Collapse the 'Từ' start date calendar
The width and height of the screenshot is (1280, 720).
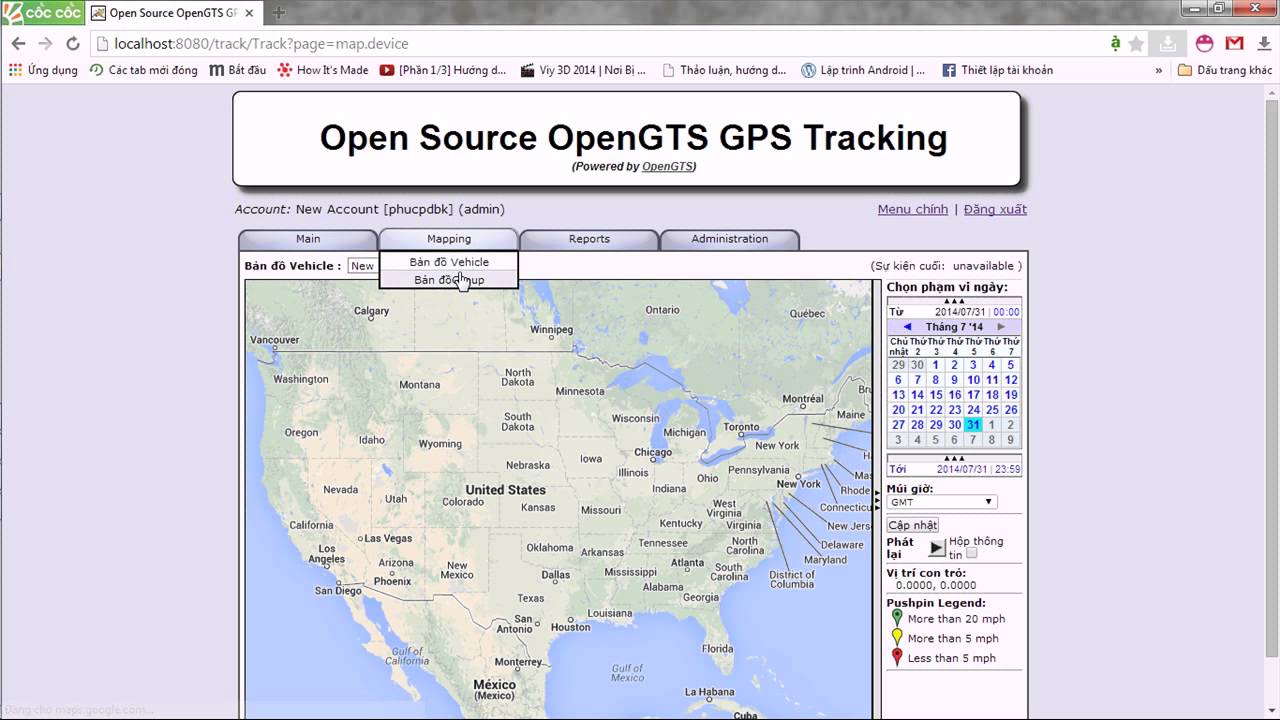point(954,301)
